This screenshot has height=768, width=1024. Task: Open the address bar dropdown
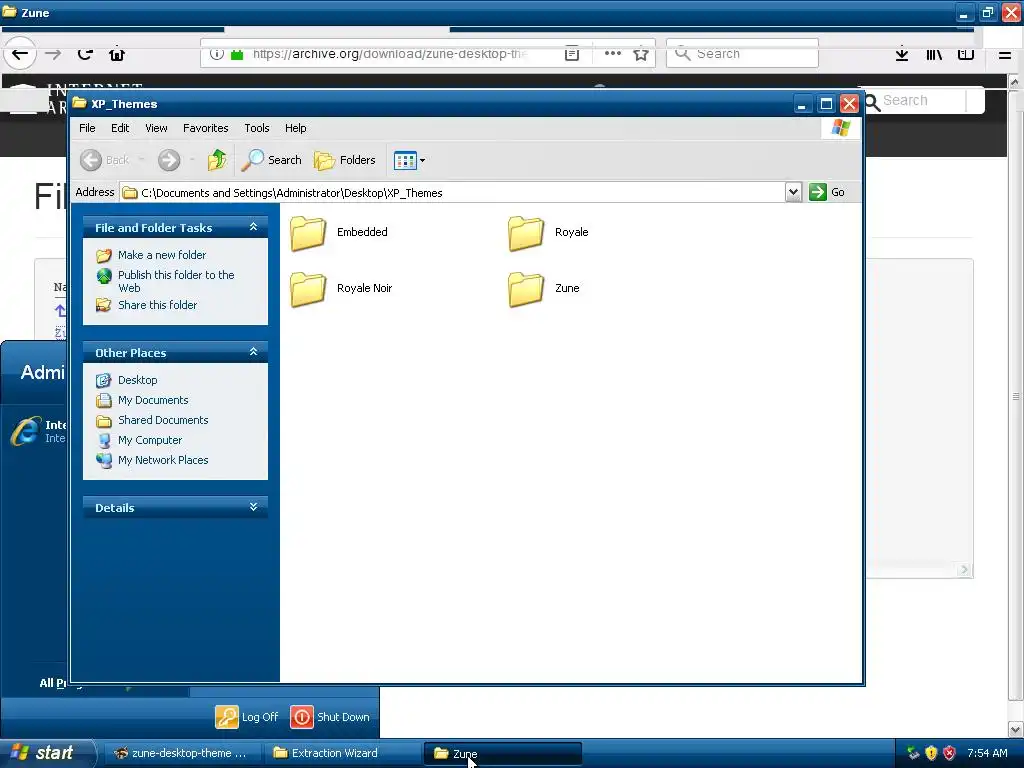[x=793, y=192]
